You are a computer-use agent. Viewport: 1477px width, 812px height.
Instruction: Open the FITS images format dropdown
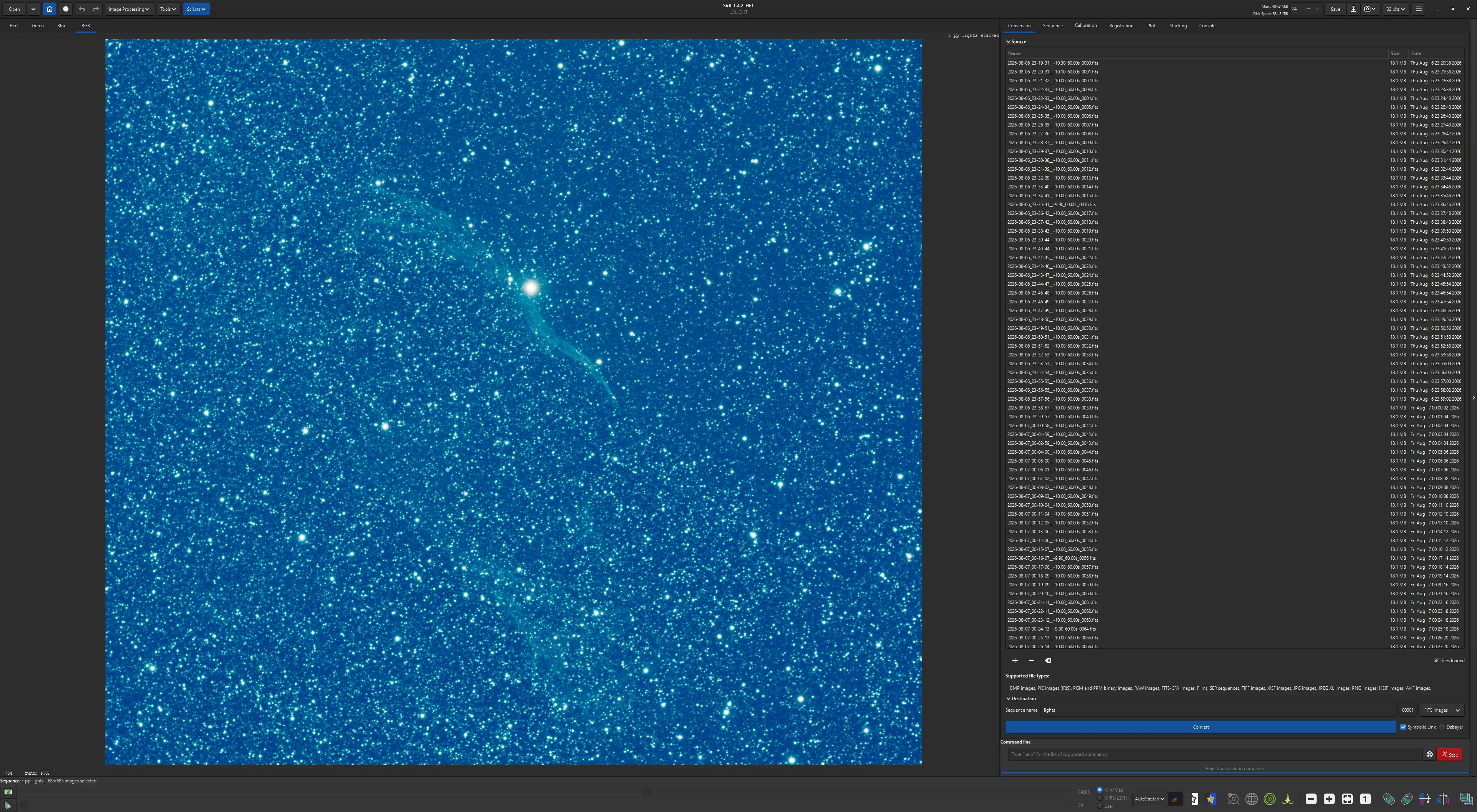pyautogui.click(x=1442, y=710)
